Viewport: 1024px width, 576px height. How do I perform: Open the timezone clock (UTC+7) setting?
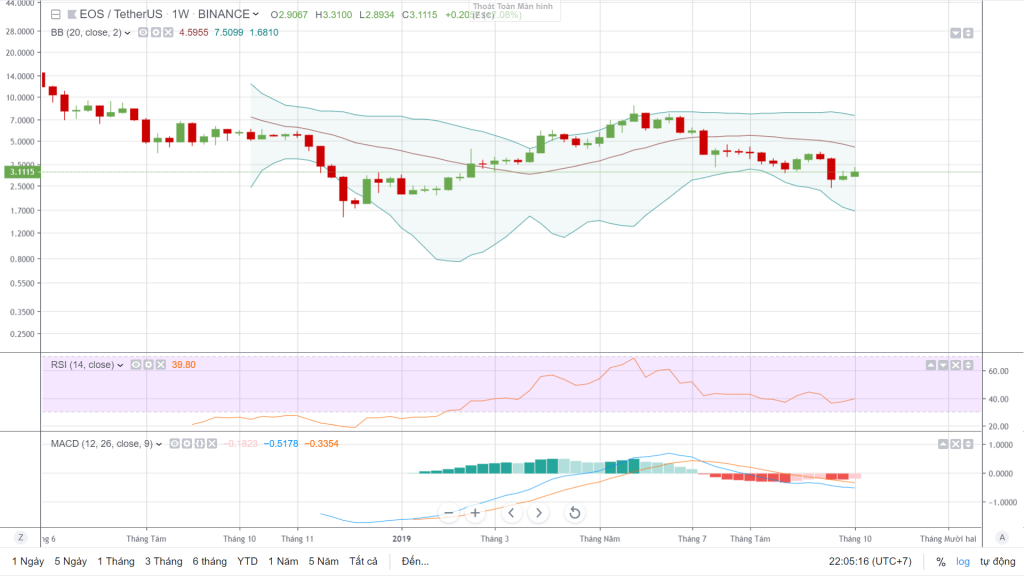click(869, 561)
